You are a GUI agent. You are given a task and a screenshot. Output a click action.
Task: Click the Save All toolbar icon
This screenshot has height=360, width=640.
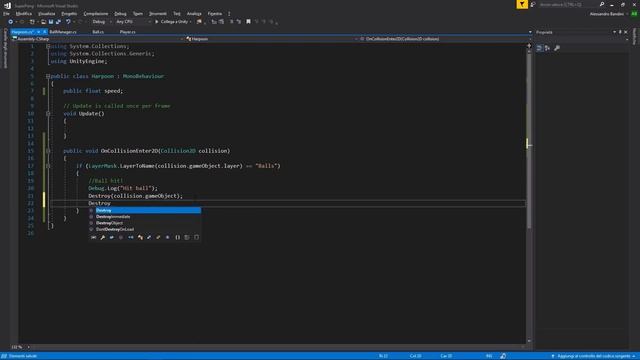[x=58, y=22]
